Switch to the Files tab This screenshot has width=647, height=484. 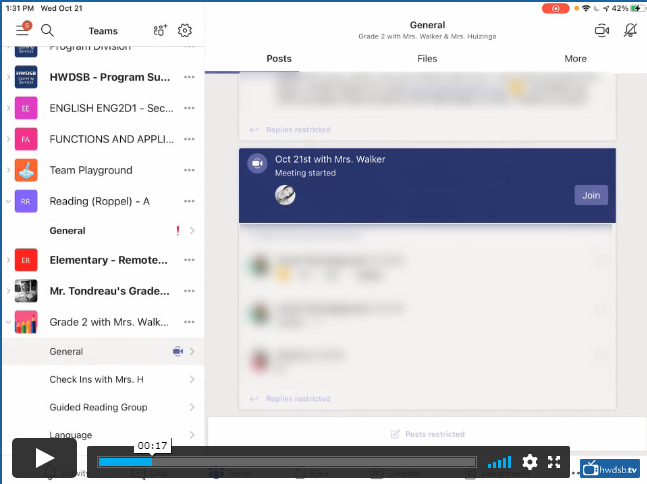pos(427,59)
